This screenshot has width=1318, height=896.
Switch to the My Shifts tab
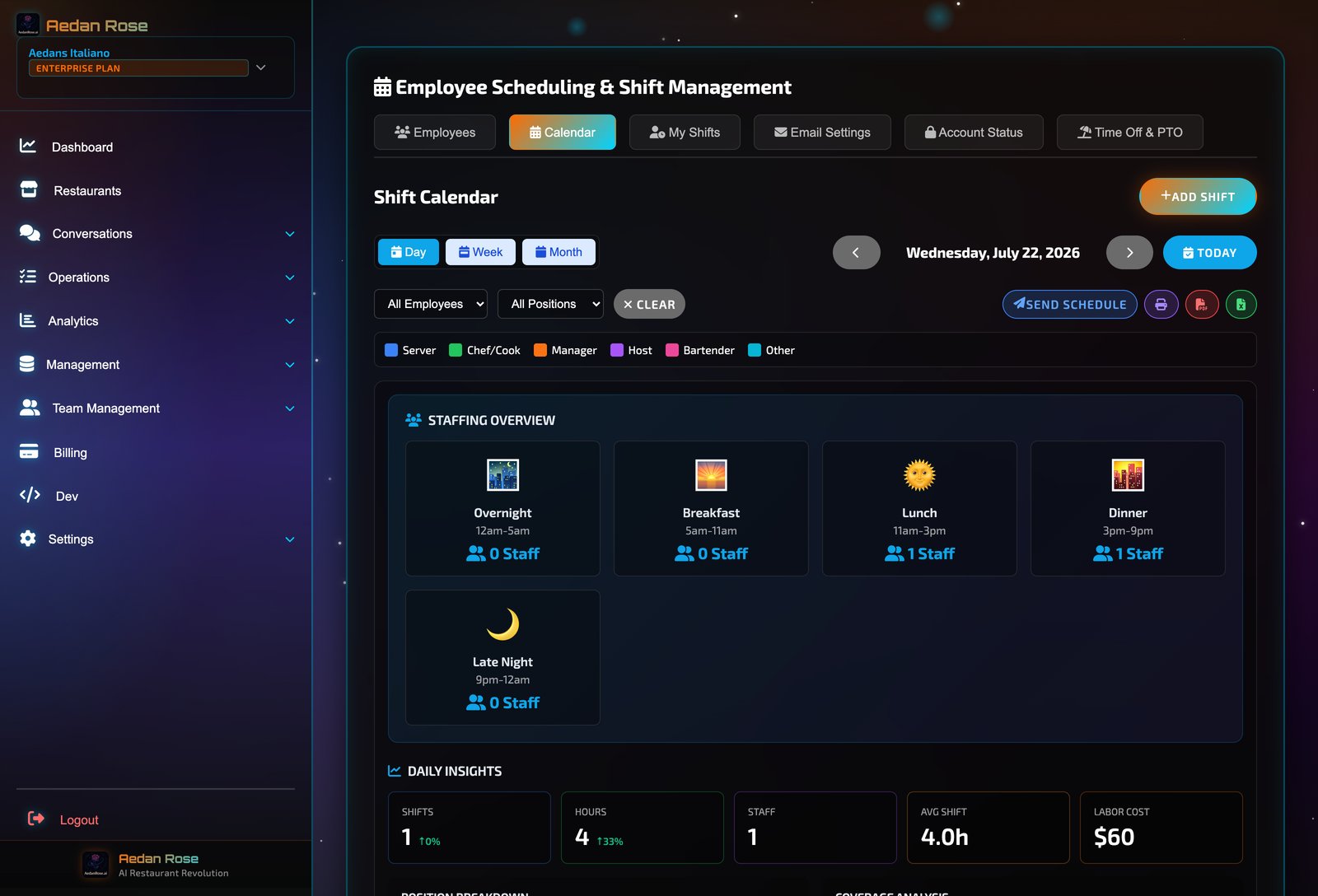point(685,132)
